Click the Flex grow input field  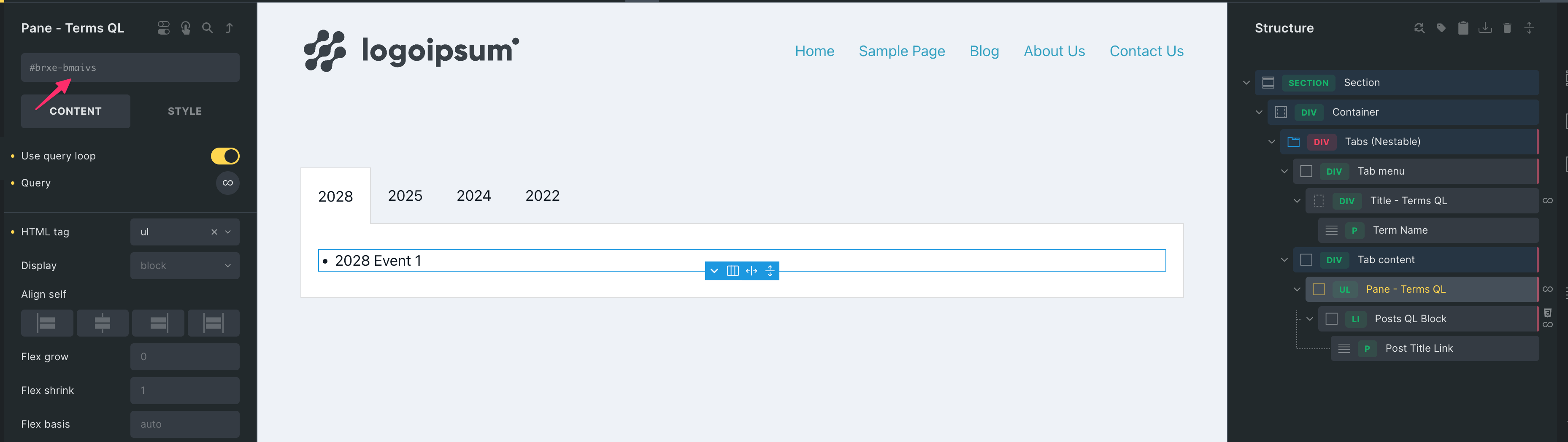pos(184,357)
